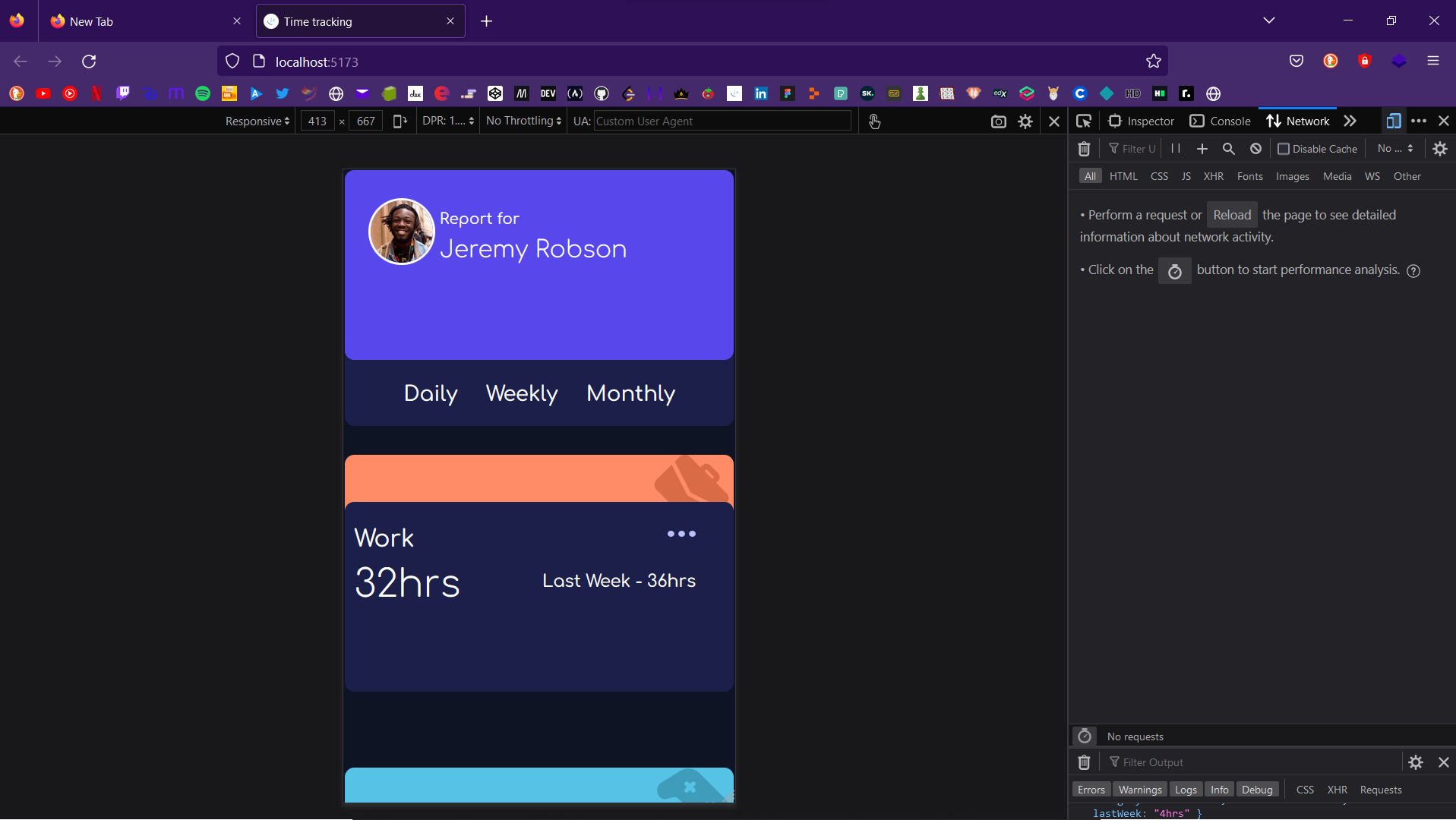Pause network recording with the pause icon
Viewport: 1456px width, 820px height.
coord(1175,148)
